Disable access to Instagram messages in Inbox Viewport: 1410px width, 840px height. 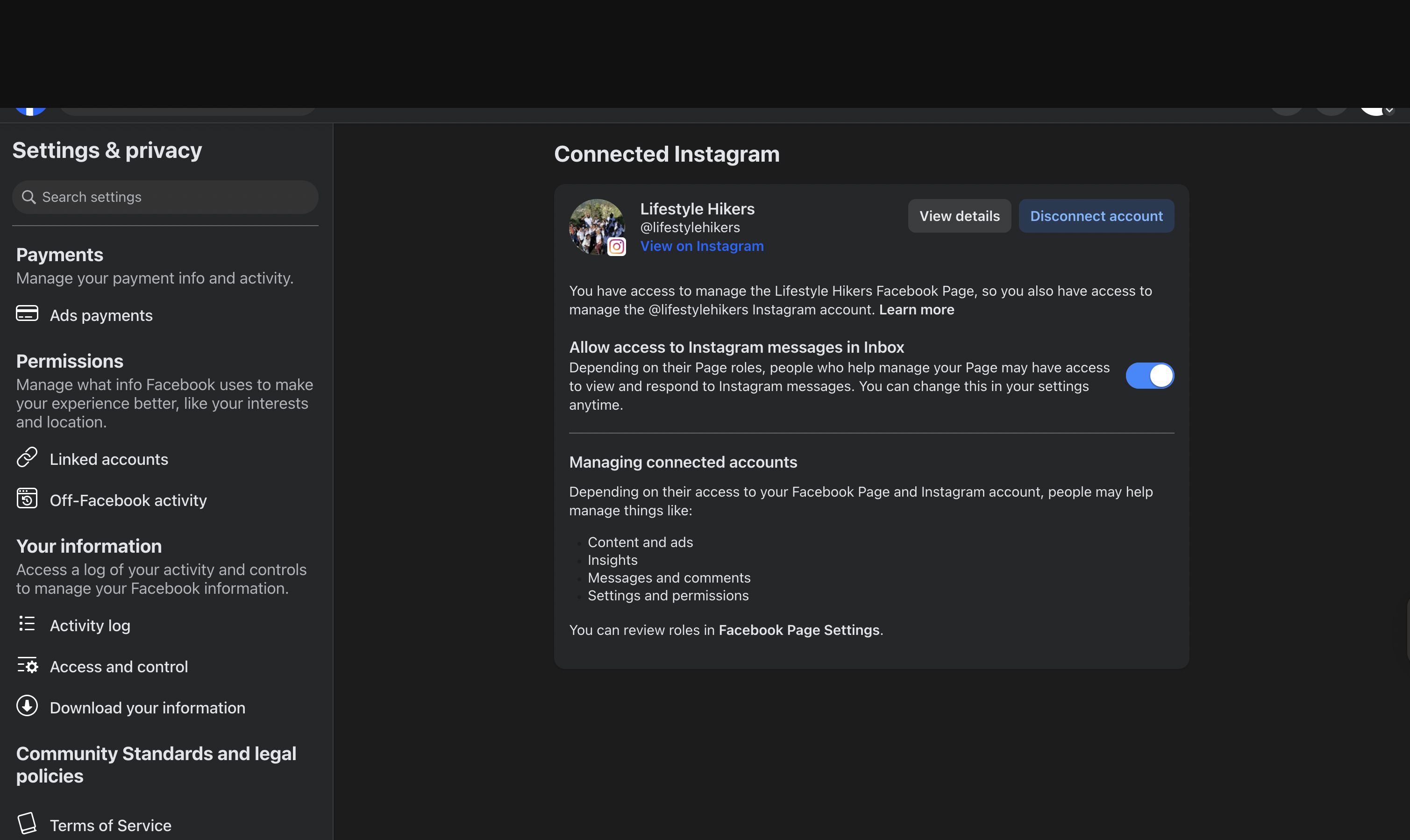pyautogui.click(x=1150, y=375)
